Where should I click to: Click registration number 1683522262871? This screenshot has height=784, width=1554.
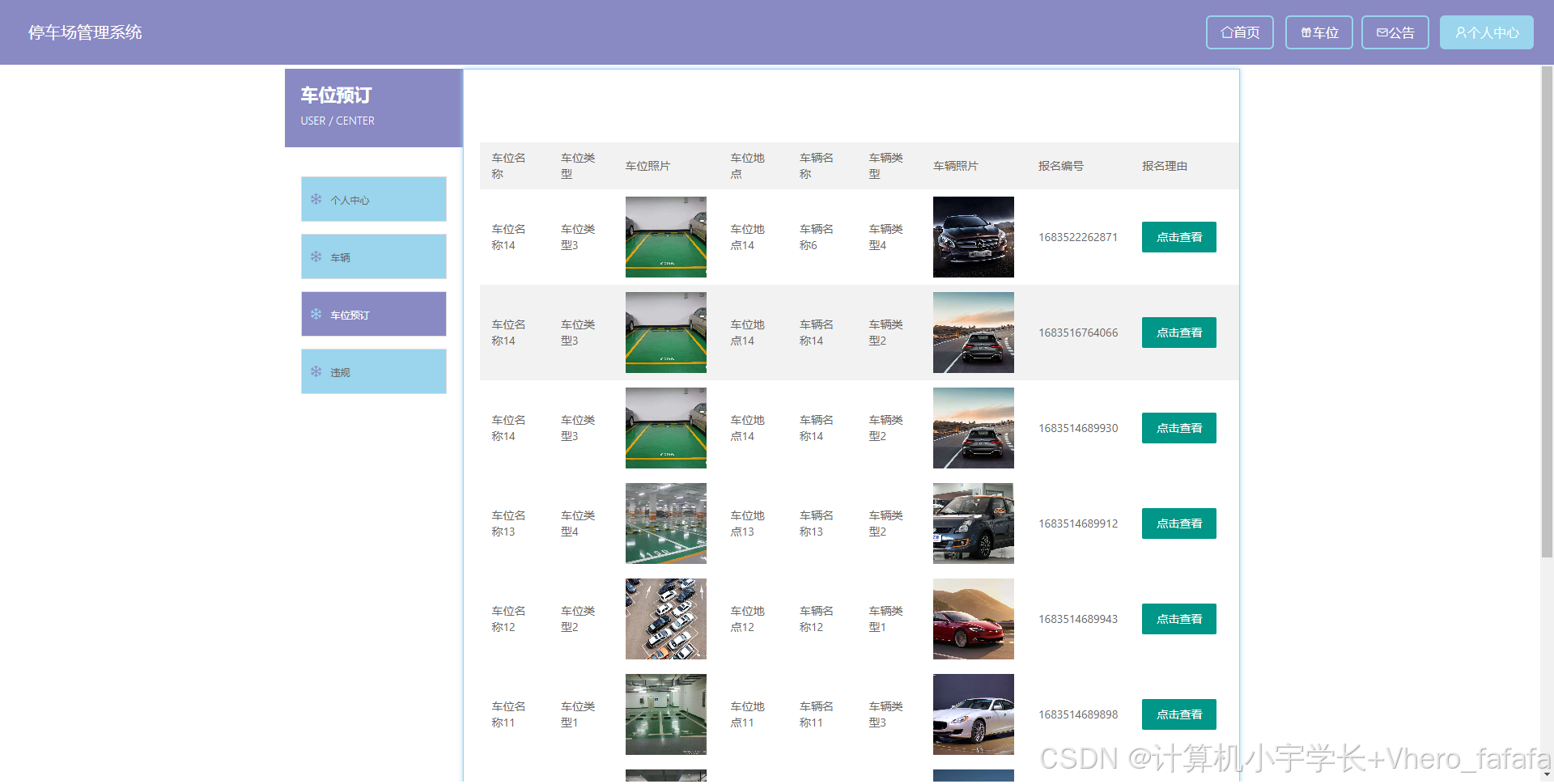(1078, 237)
